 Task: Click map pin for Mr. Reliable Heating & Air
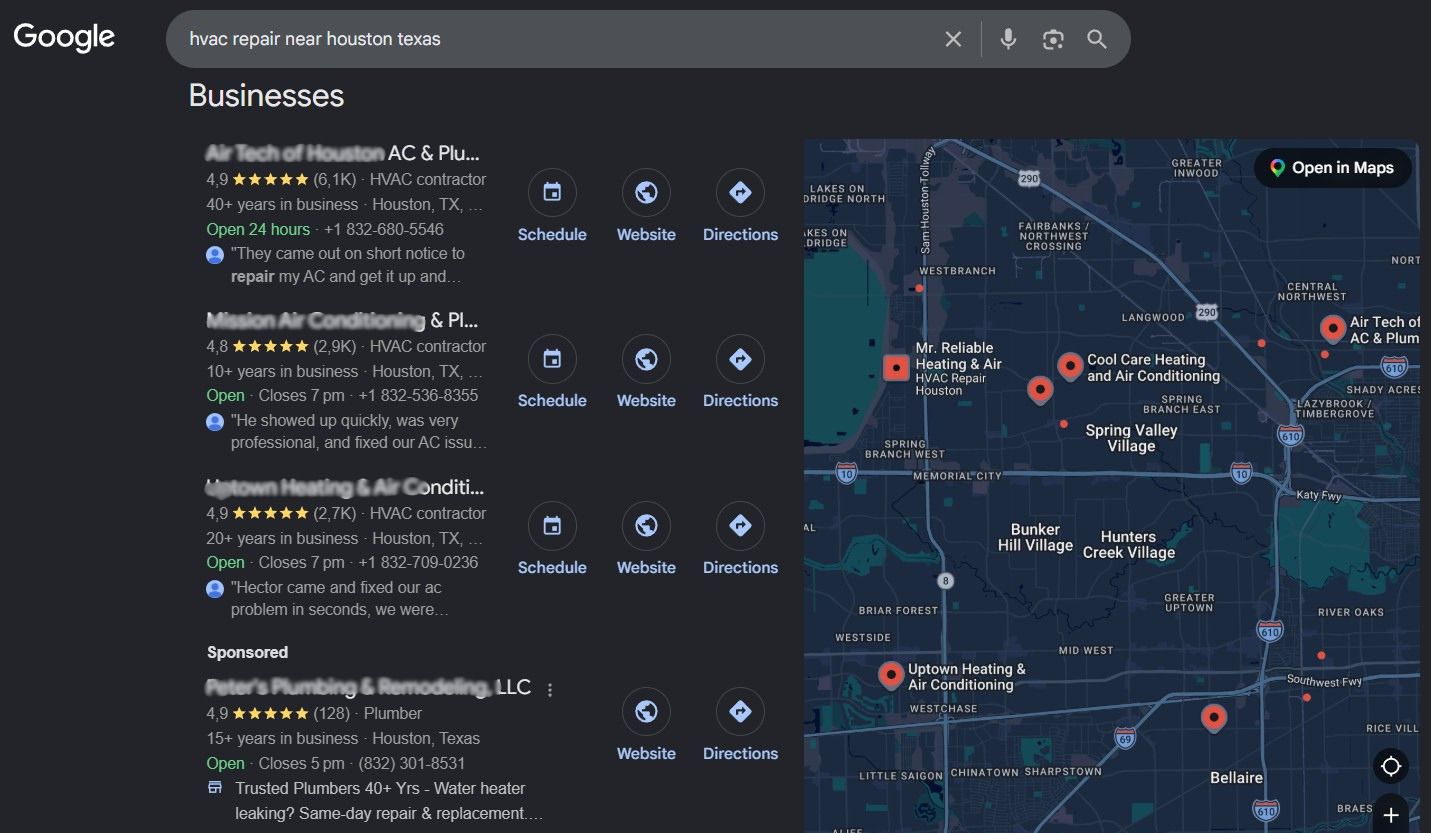tap(896, 368)
